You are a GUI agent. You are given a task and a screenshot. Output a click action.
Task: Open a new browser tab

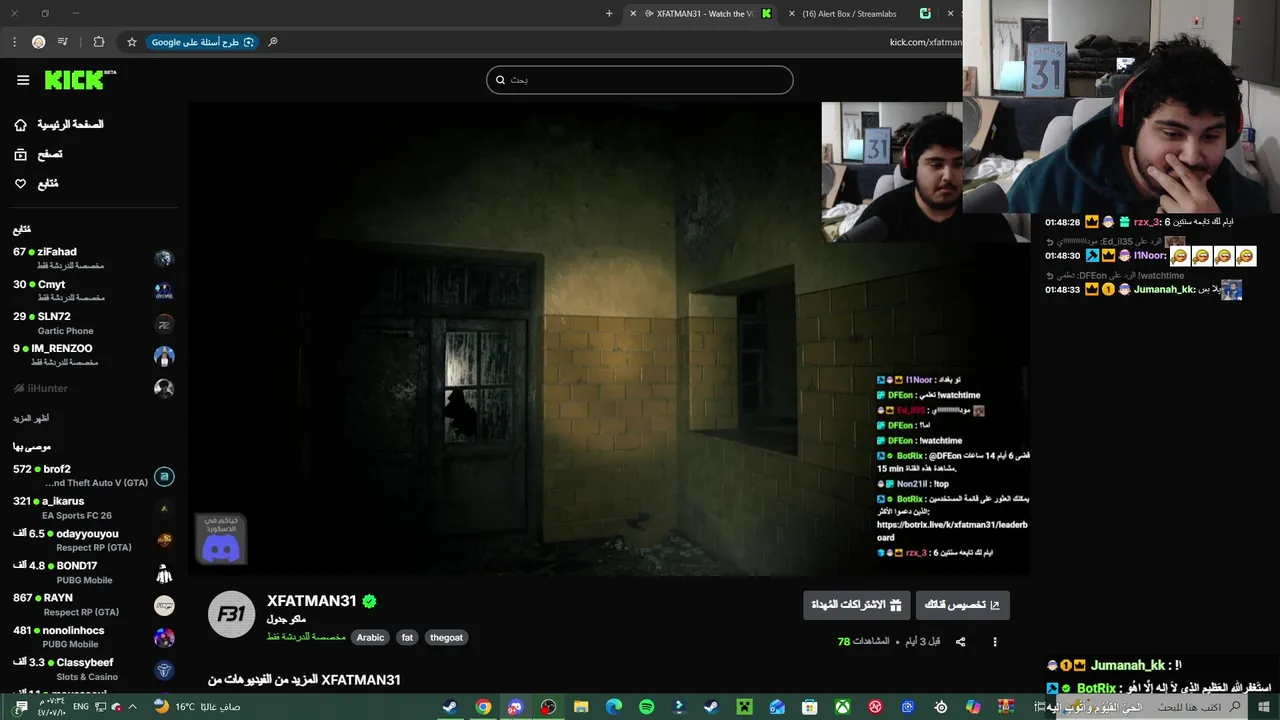click(x=609, y=14)
